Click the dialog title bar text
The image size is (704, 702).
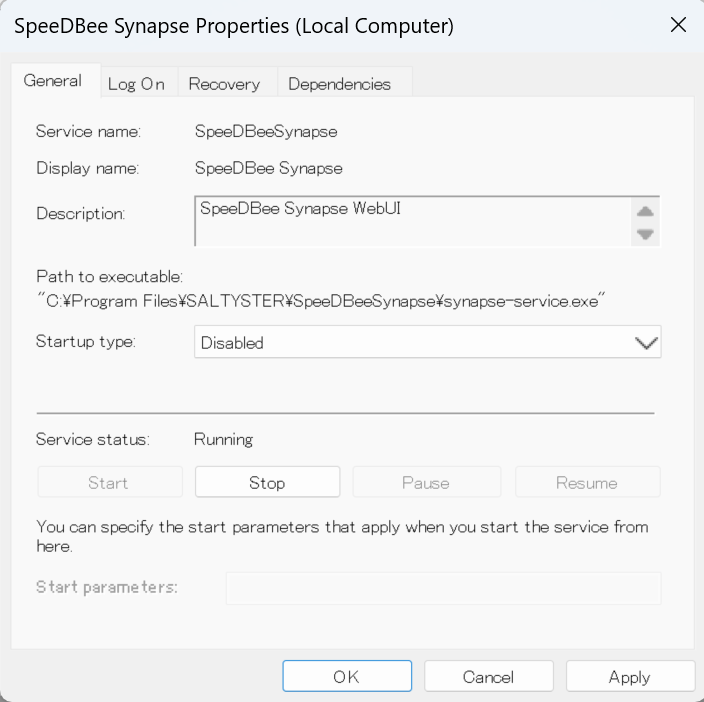234,27
